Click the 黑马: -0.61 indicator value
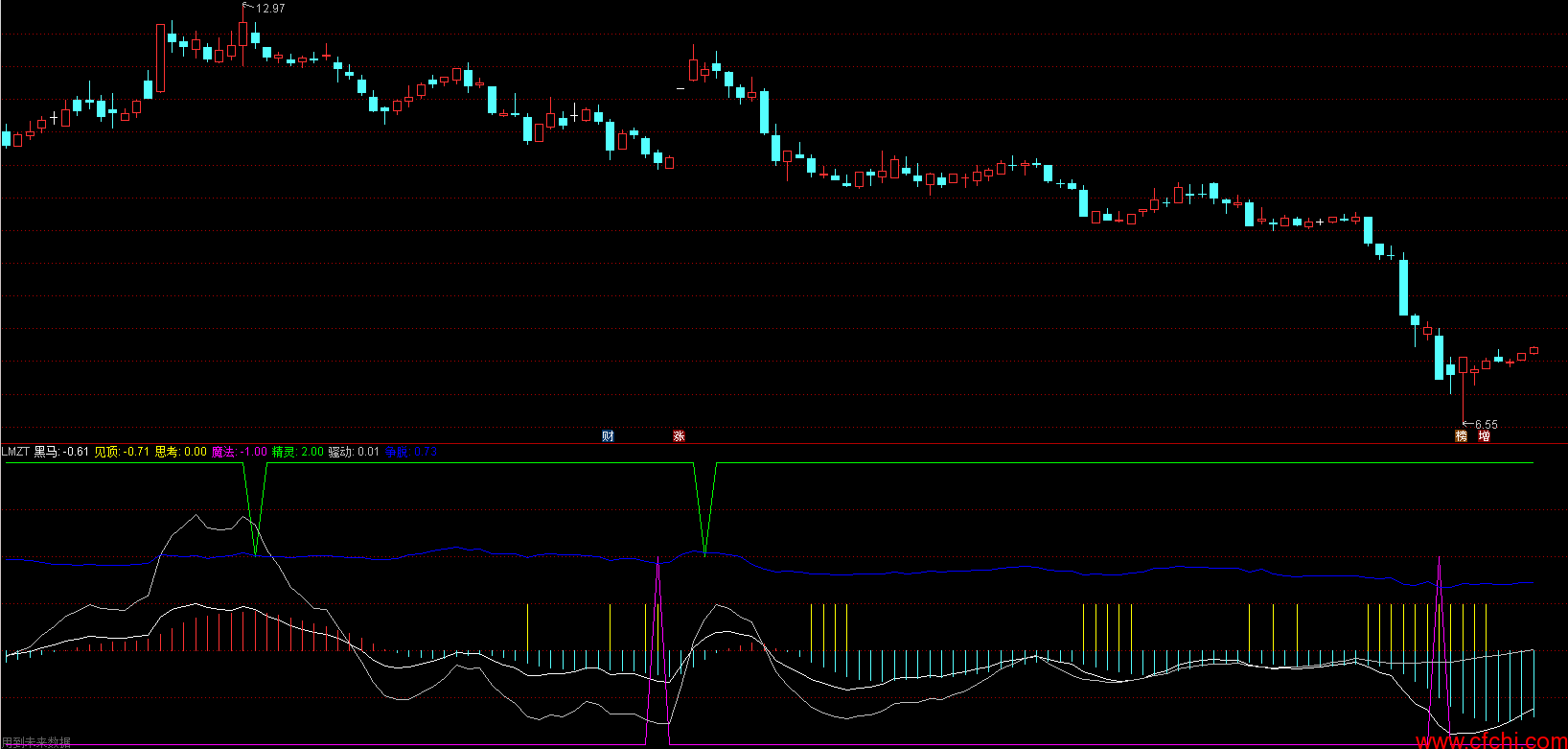This screenshot has height=749, width=1568. pos(61,452)
